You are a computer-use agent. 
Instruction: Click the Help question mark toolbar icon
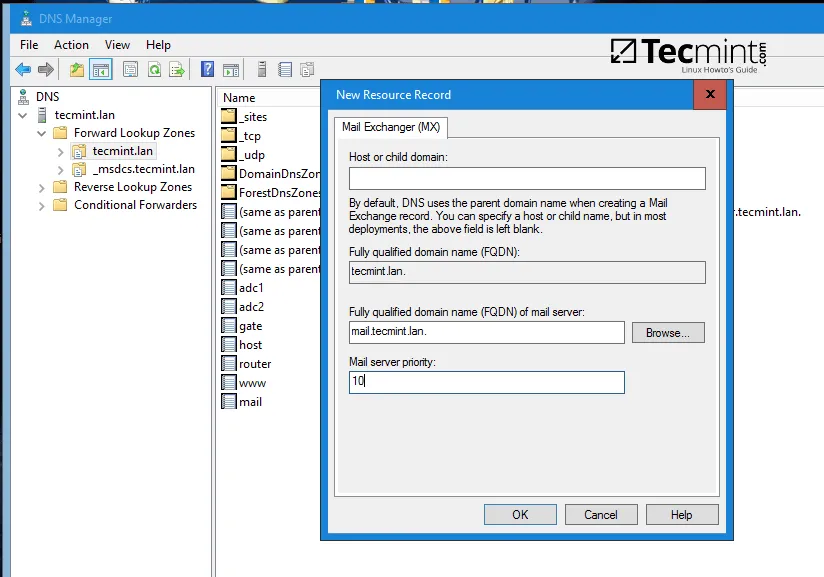206,69
